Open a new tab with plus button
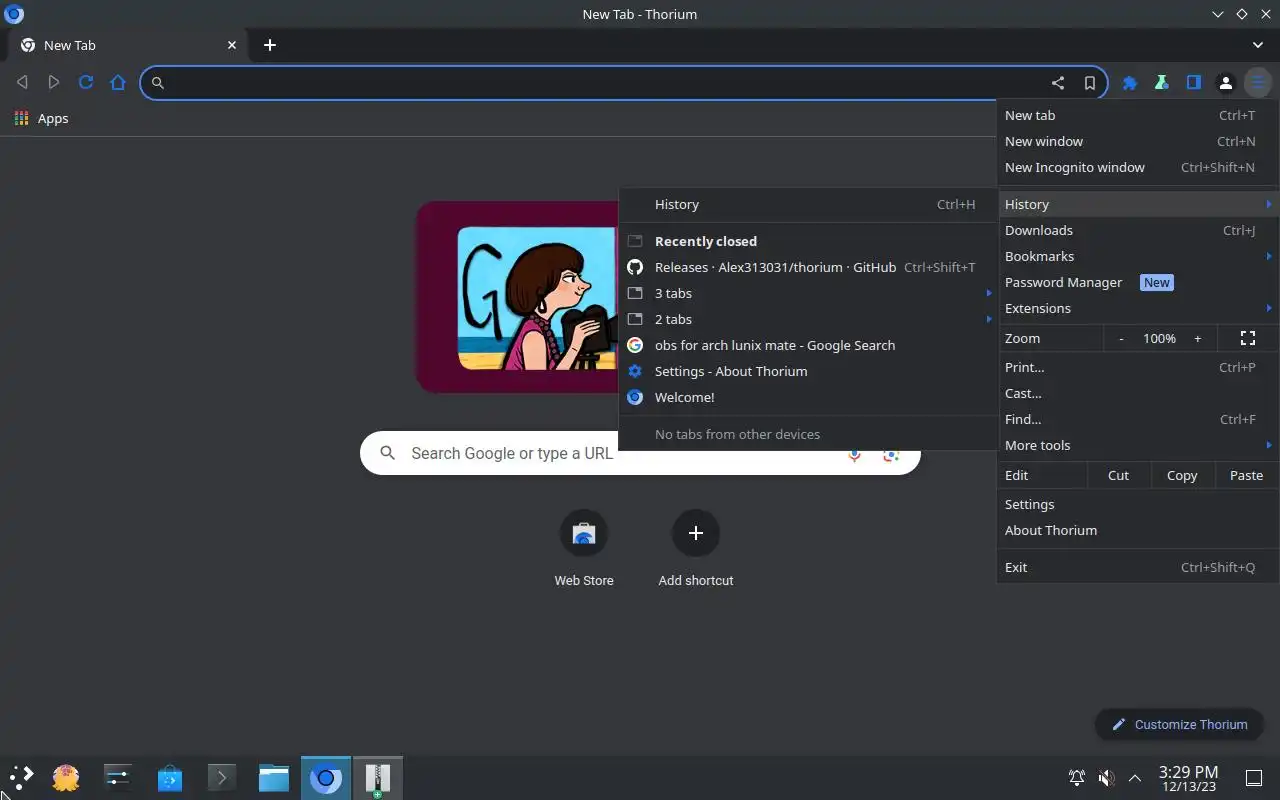Image resolution: width=1280 pixels, height=800 pixels. pos(270,45)
